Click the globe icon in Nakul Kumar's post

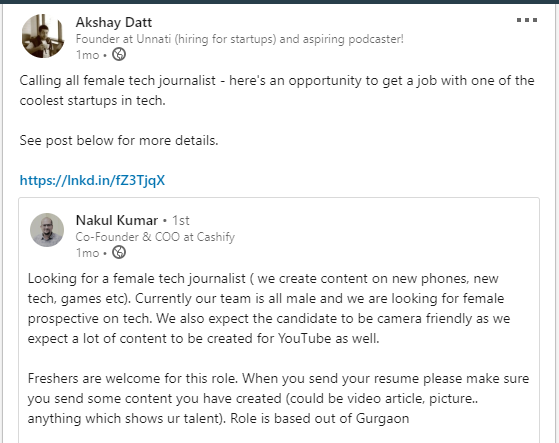coord(119,252)
